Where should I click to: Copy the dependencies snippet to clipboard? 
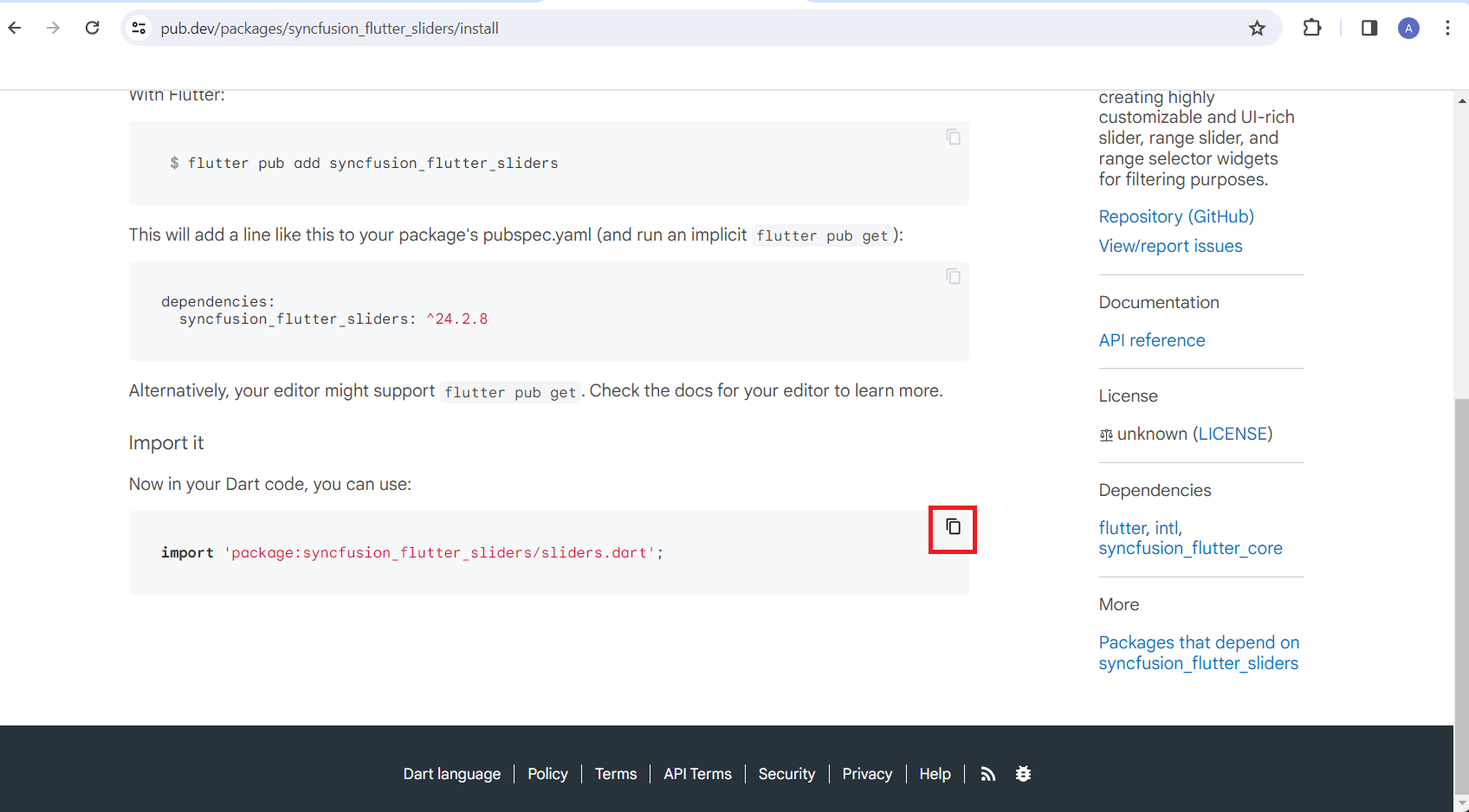pyautogui.click(x=953, y=276)
